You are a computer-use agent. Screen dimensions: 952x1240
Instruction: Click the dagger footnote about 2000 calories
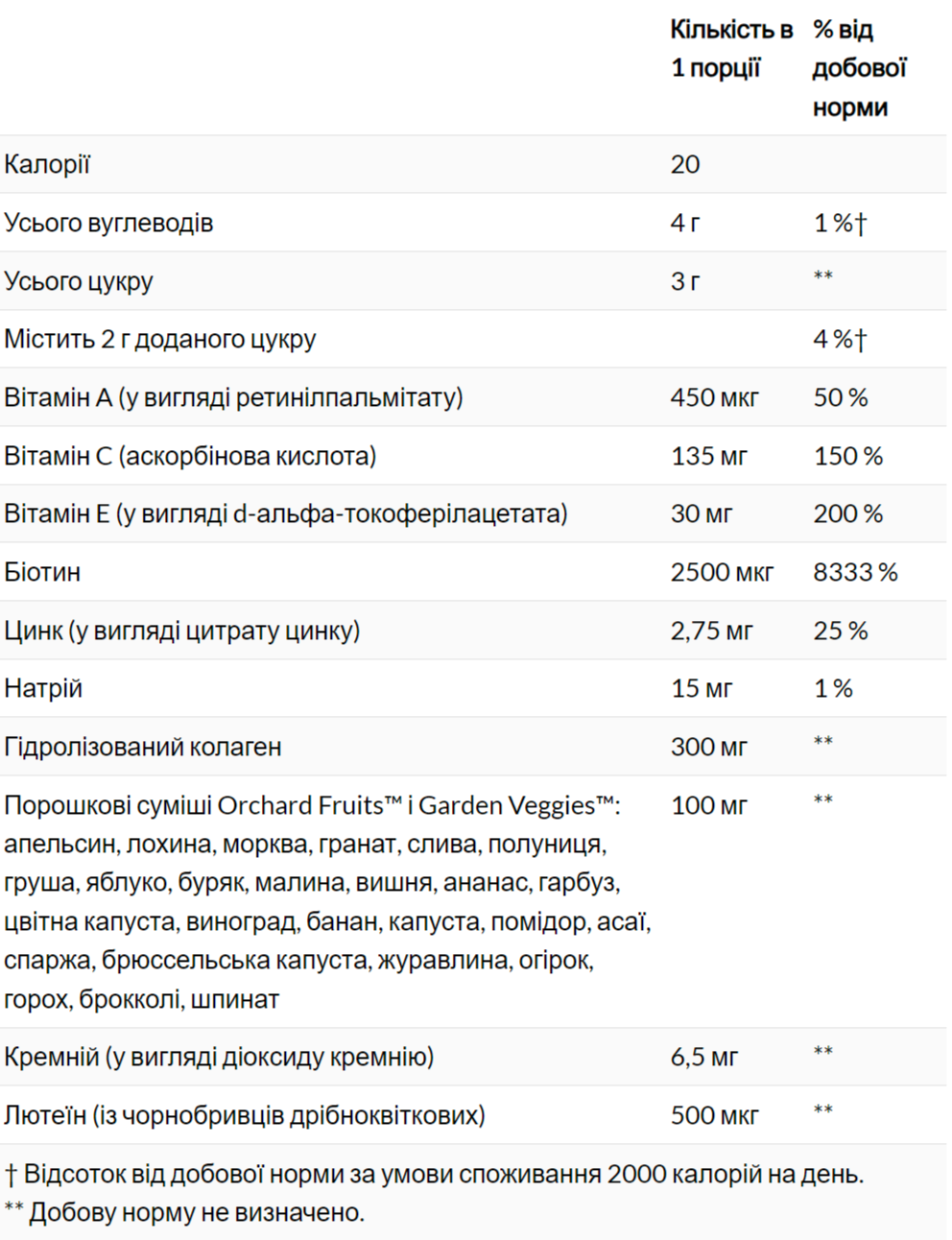[x=434, y=1174]
